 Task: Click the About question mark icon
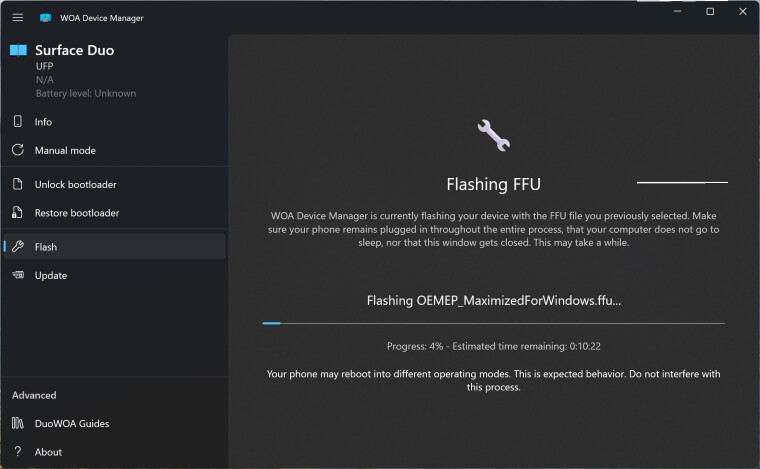coord(17,452)
